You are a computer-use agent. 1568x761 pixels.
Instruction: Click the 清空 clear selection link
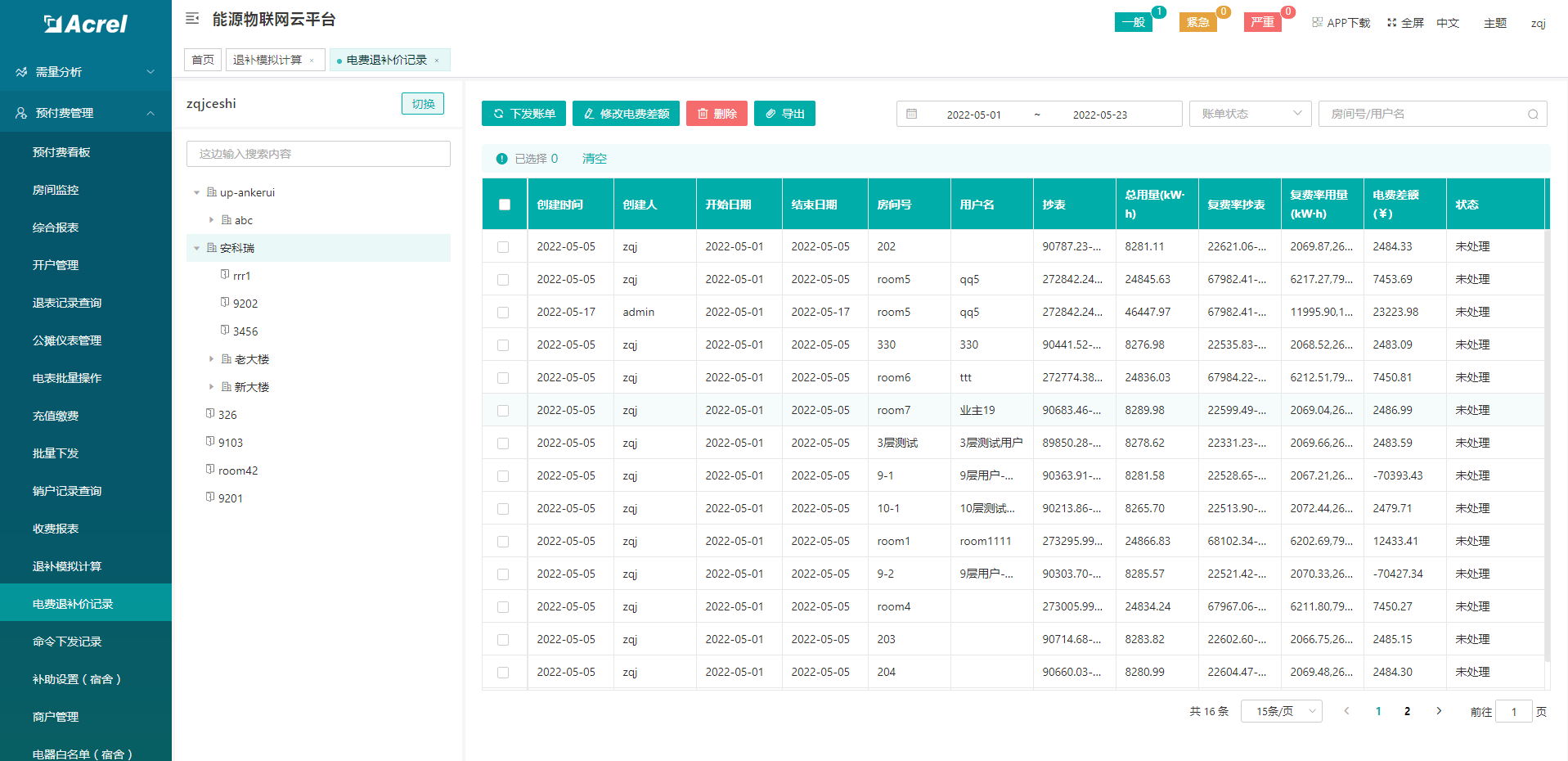click(x=595, y=159)
